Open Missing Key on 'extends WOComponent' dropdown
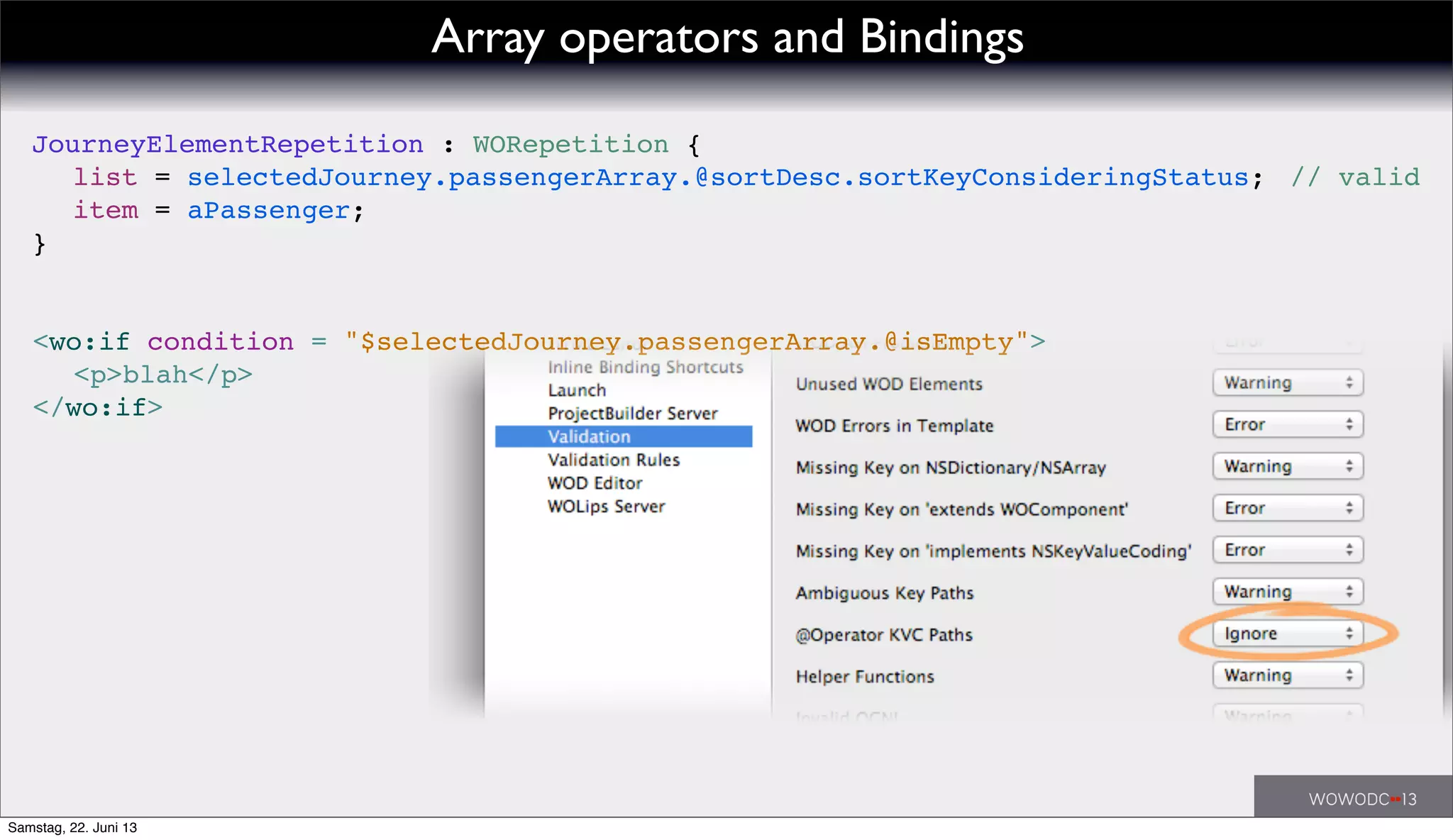 (x=1288, y=509)
